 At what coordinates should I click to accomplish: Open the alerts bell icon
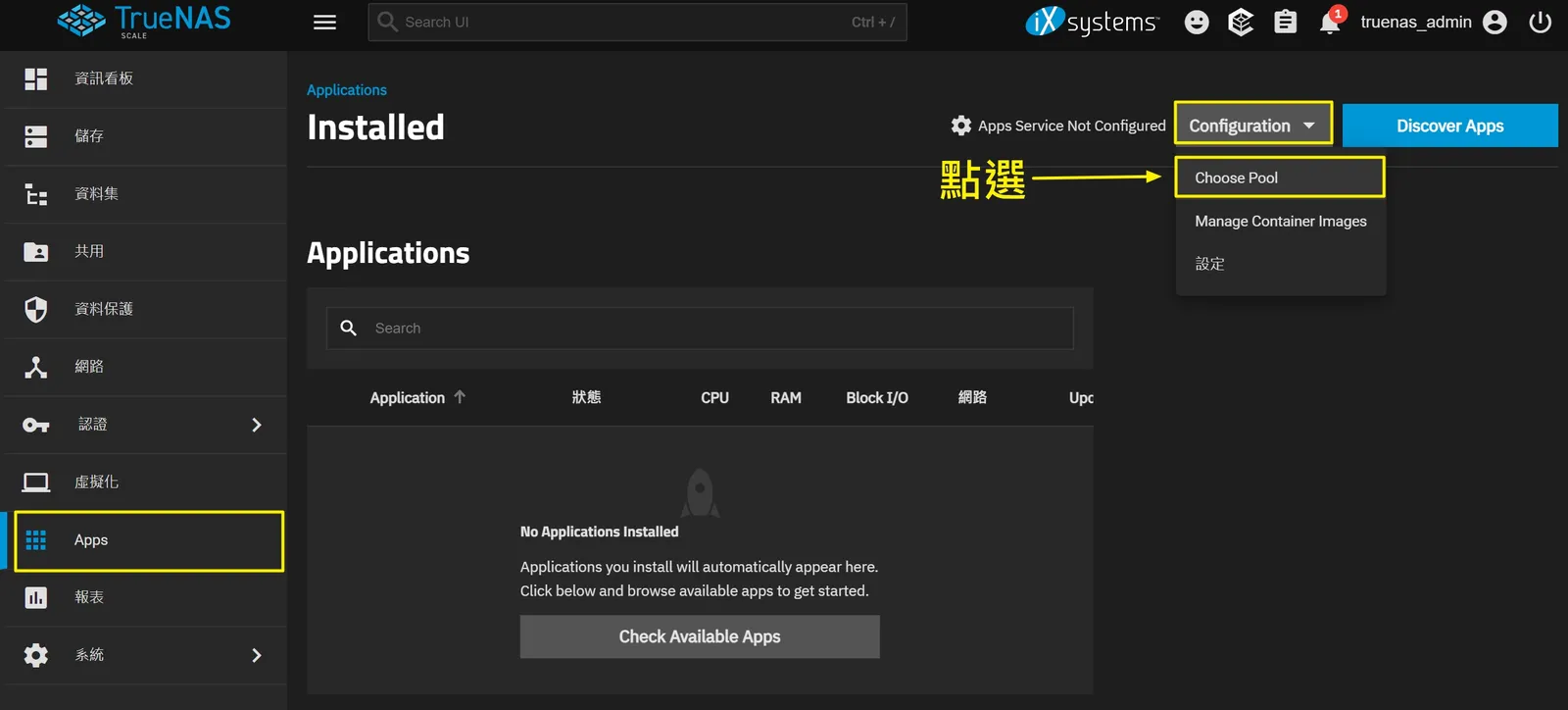pyautogui.click(x=1330, y=22)
